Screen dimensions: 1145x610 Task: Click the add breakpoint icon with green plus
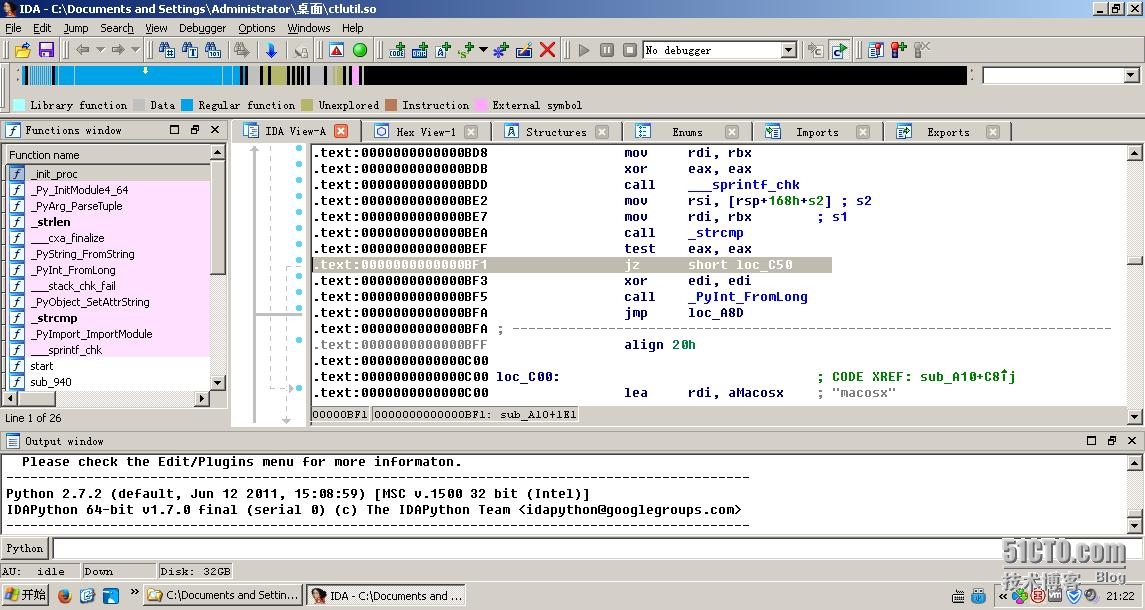[x=899, y=50]
